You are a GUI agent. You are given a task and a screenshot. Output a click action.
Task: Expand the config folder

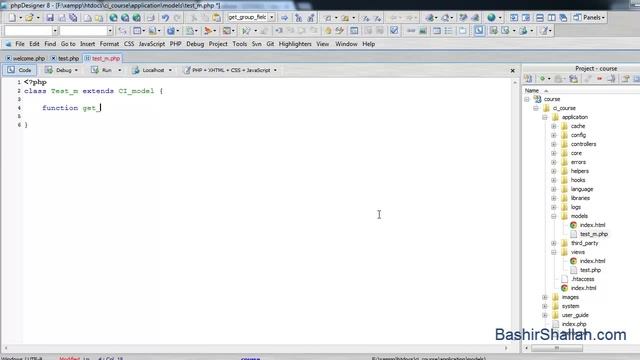coord(554,135)
